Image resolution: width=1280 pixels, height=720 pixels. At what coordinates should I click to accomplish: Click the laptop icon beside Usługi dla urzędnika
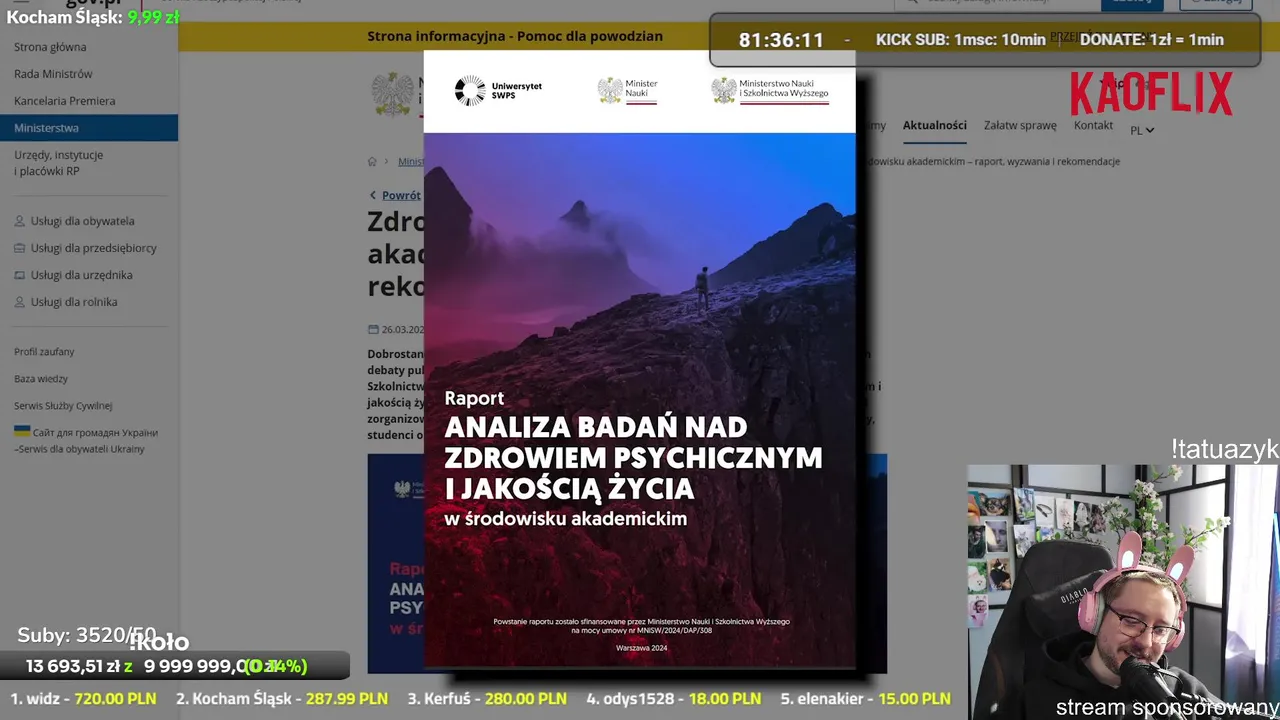coord(20,275)
